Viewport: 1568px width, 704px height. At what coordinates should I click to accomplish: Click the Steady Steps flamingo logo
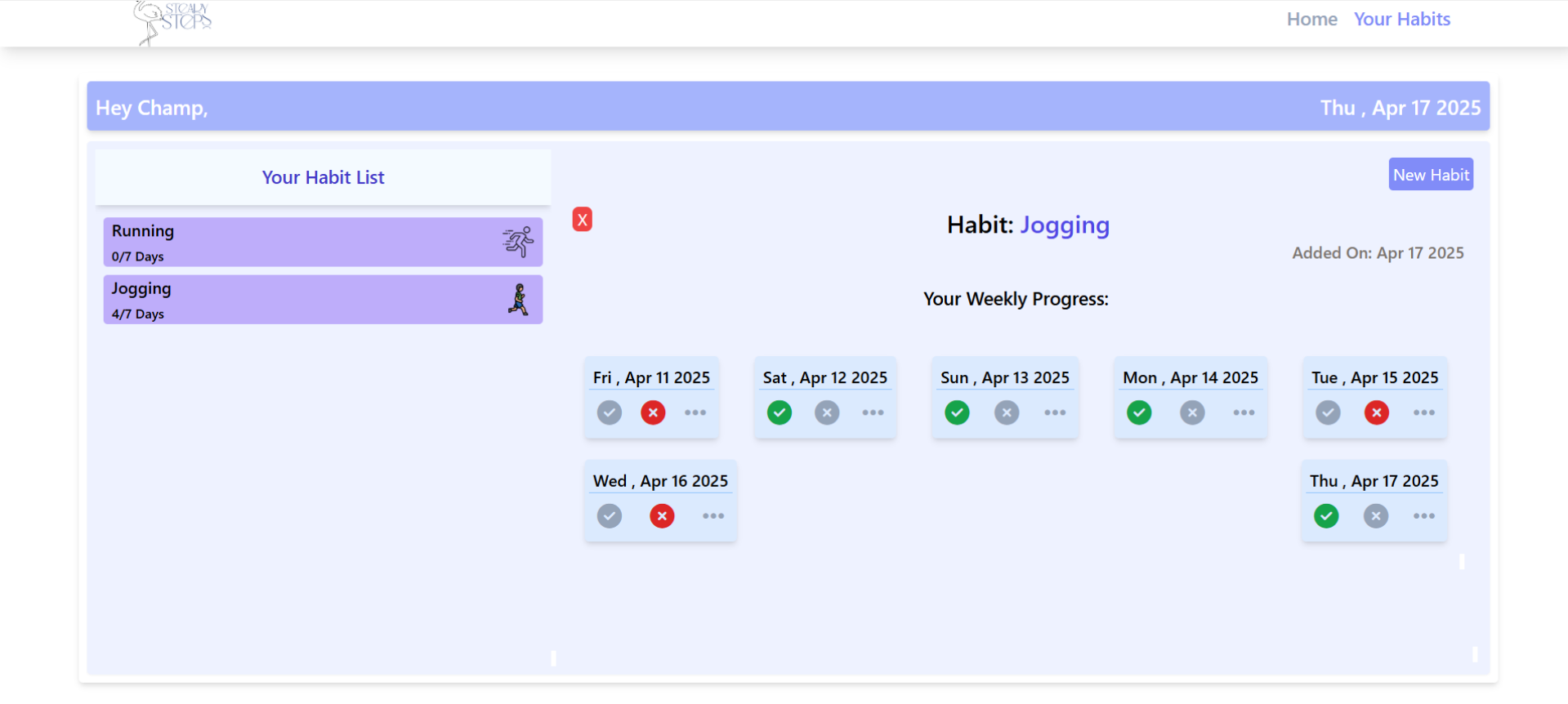click(172, 21)
